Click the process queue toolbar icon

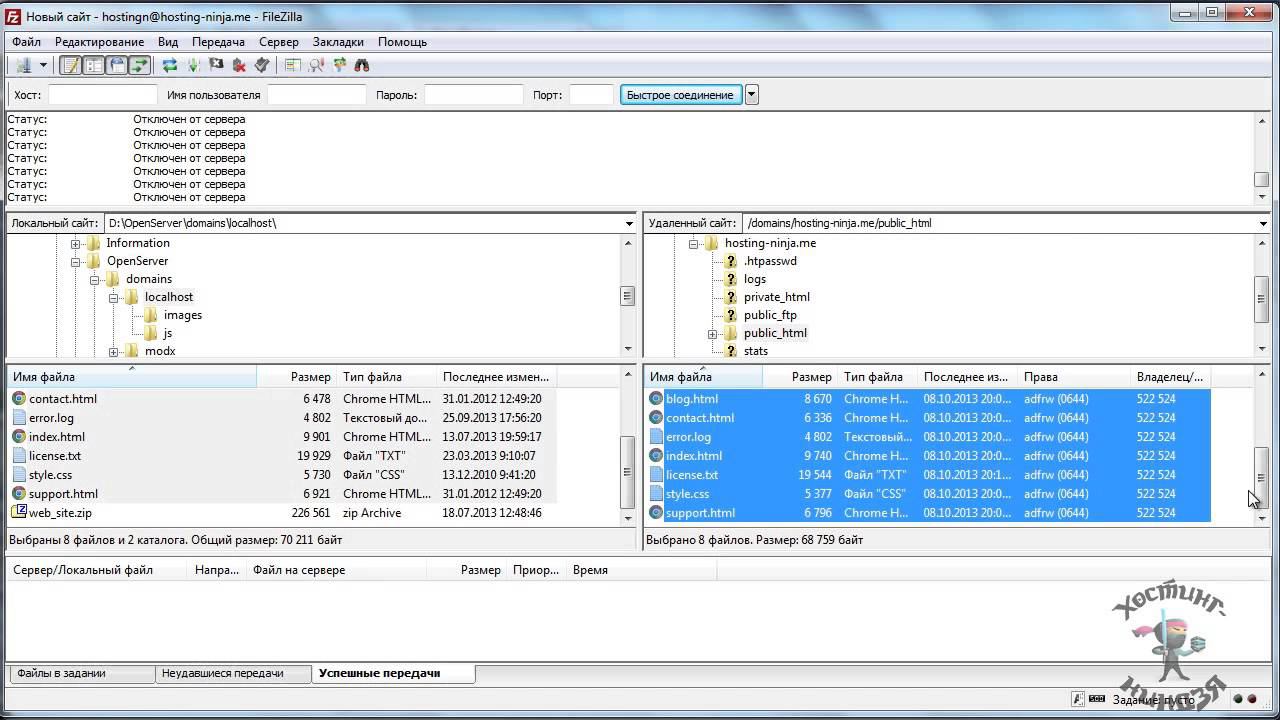193,65
